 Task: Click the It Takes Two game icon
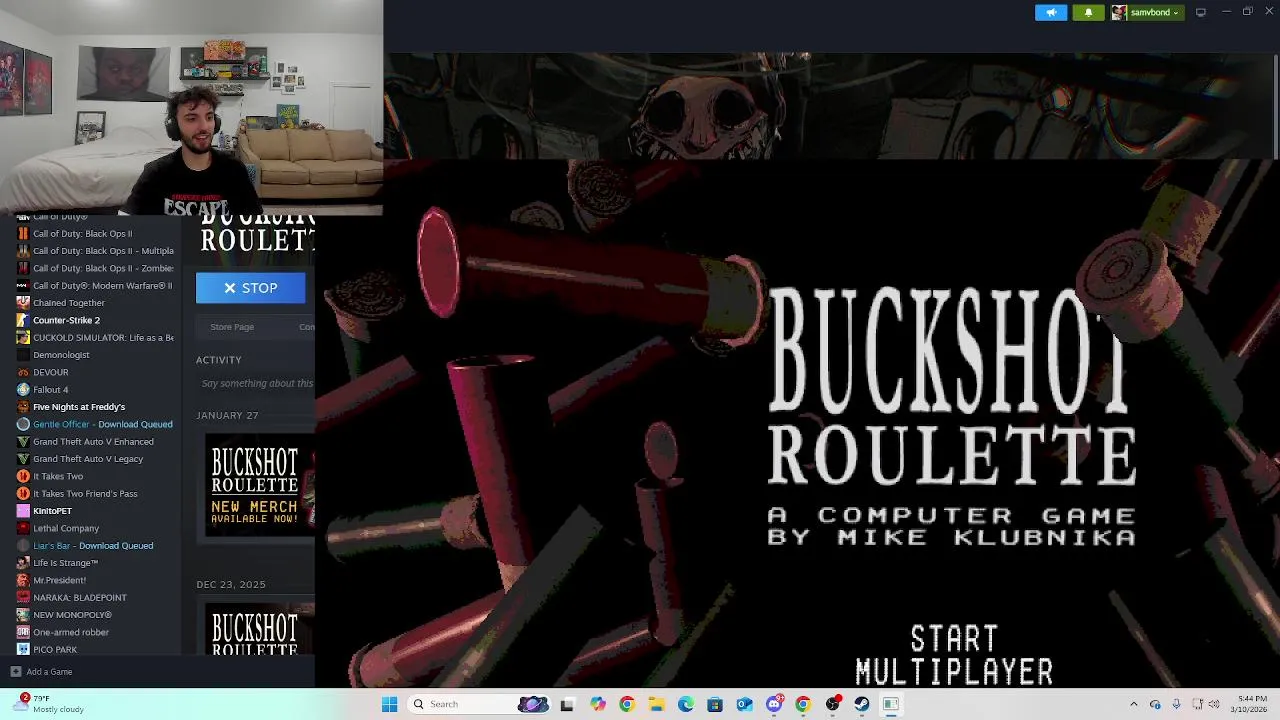click(x=23, y=476)
